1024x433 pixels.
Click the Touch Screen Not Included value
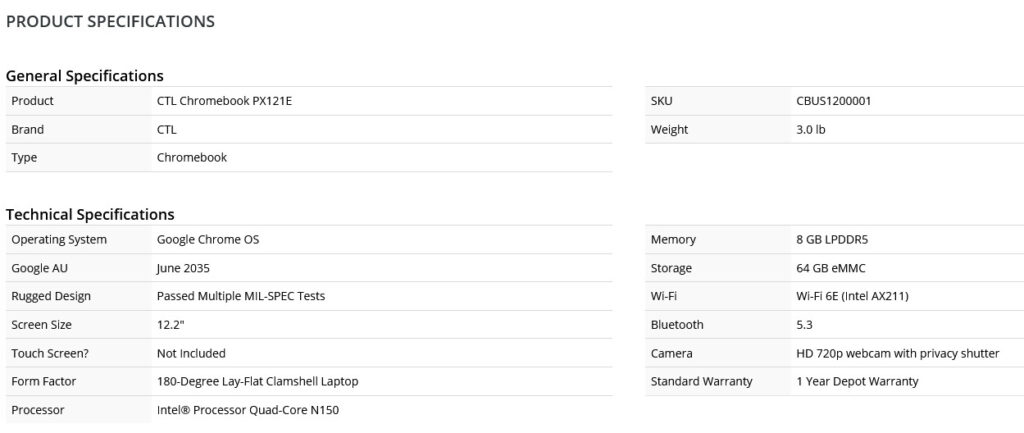[191, 353]
